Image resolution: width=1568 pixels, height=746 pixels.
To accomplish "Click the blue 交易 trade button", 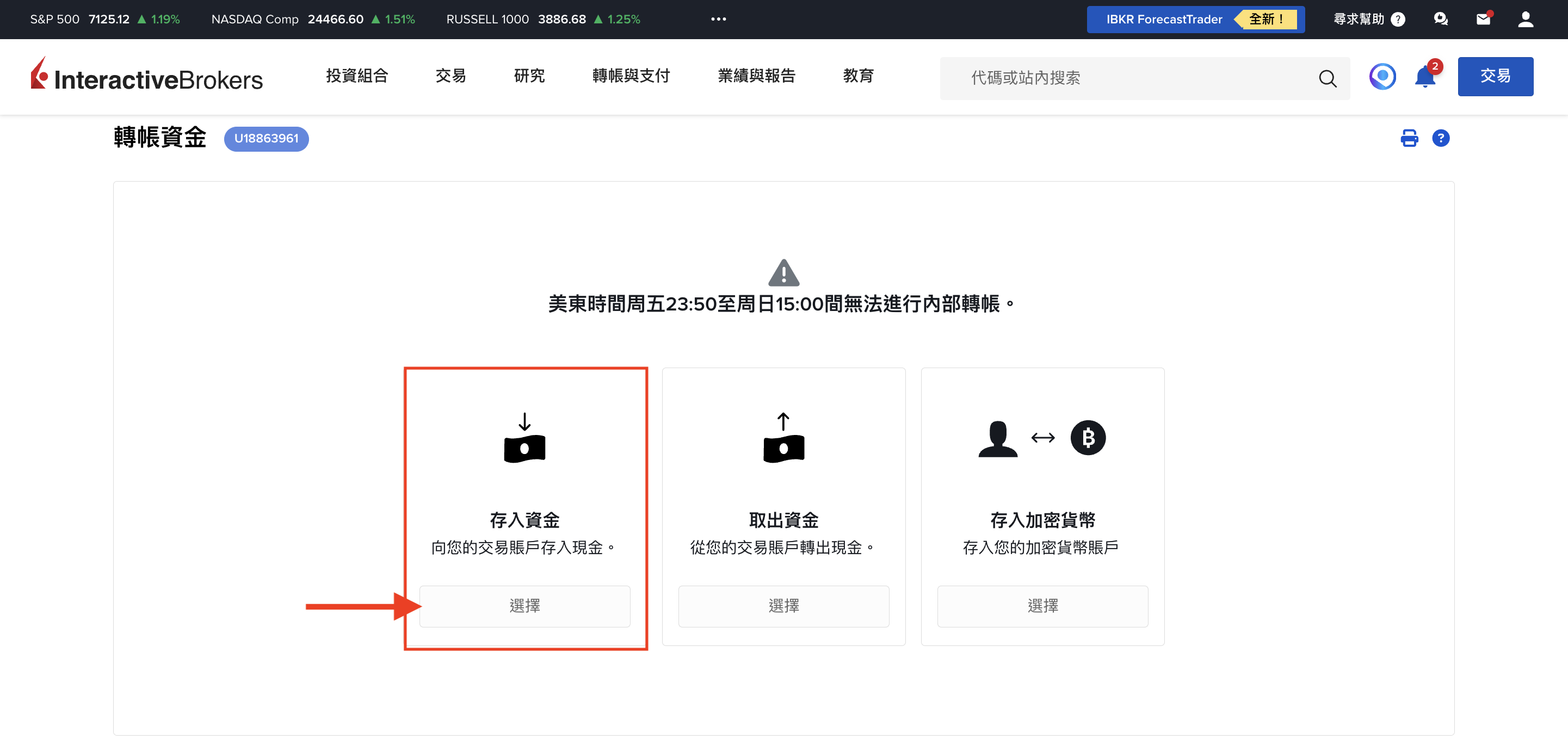I will 1495,77.
